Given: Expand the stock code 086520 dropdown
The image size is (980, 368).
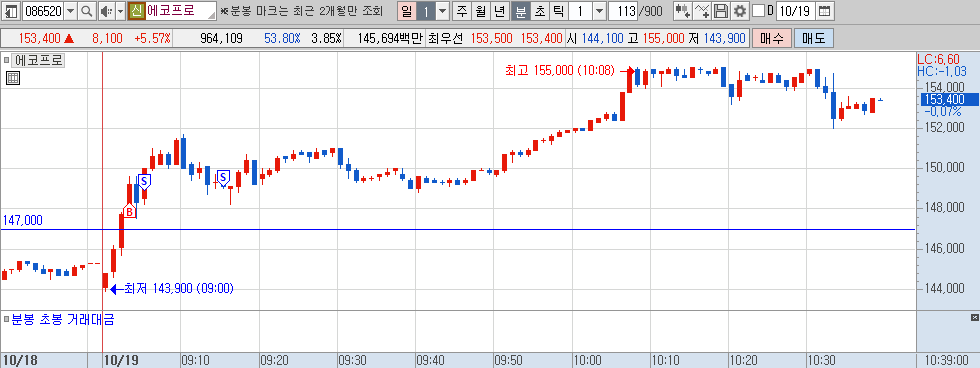Looking at the screenshot, I should click(70, 11).
